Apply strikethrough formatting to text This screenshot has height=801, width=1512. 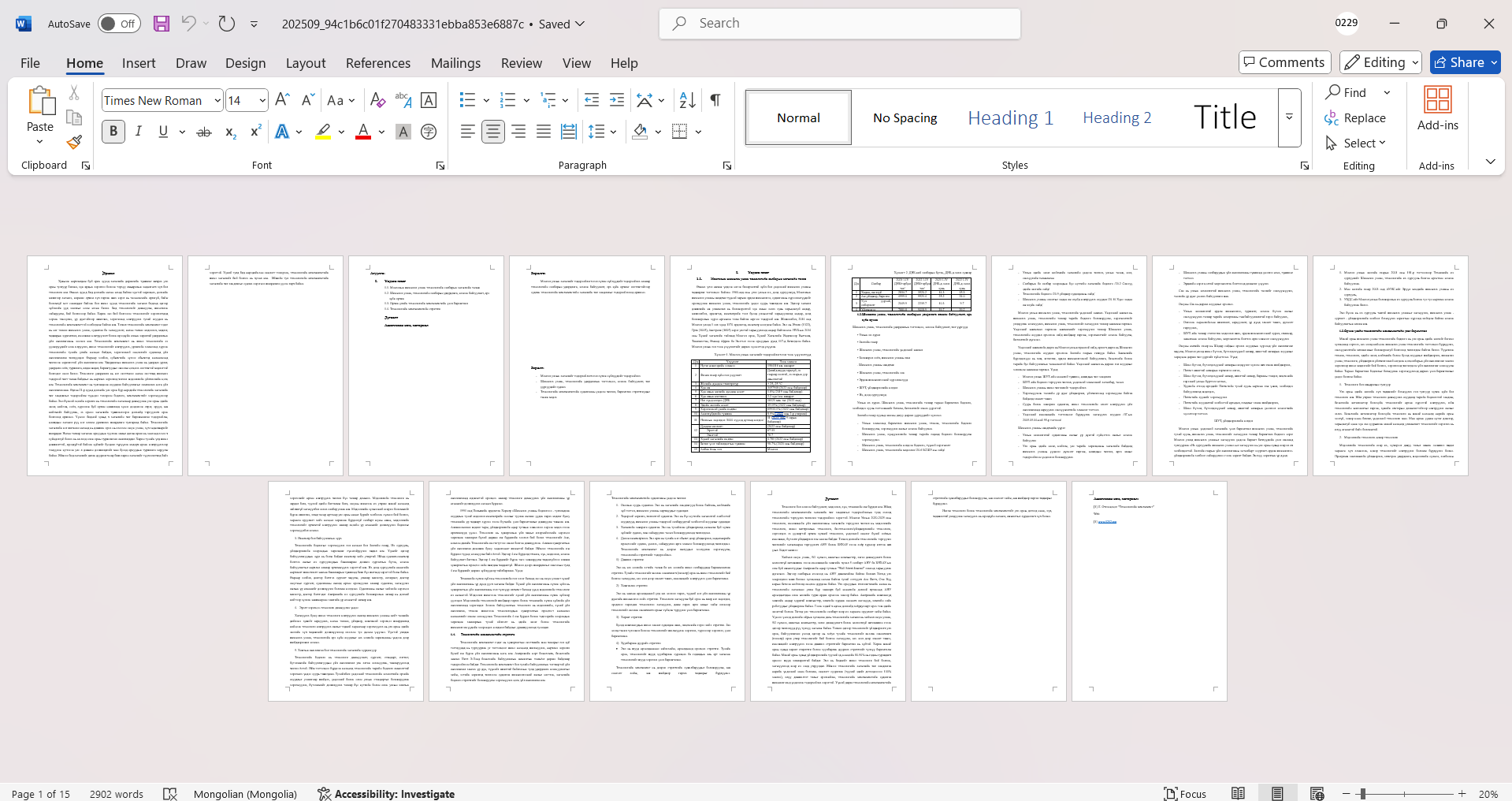pyautogui.click(x=204, y=132)
